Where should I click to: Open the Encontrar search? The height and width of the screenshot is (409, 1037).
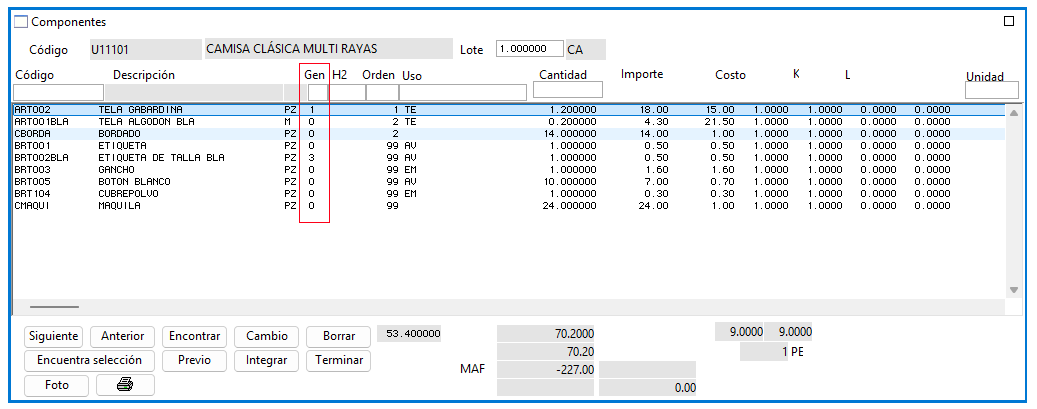194,336
